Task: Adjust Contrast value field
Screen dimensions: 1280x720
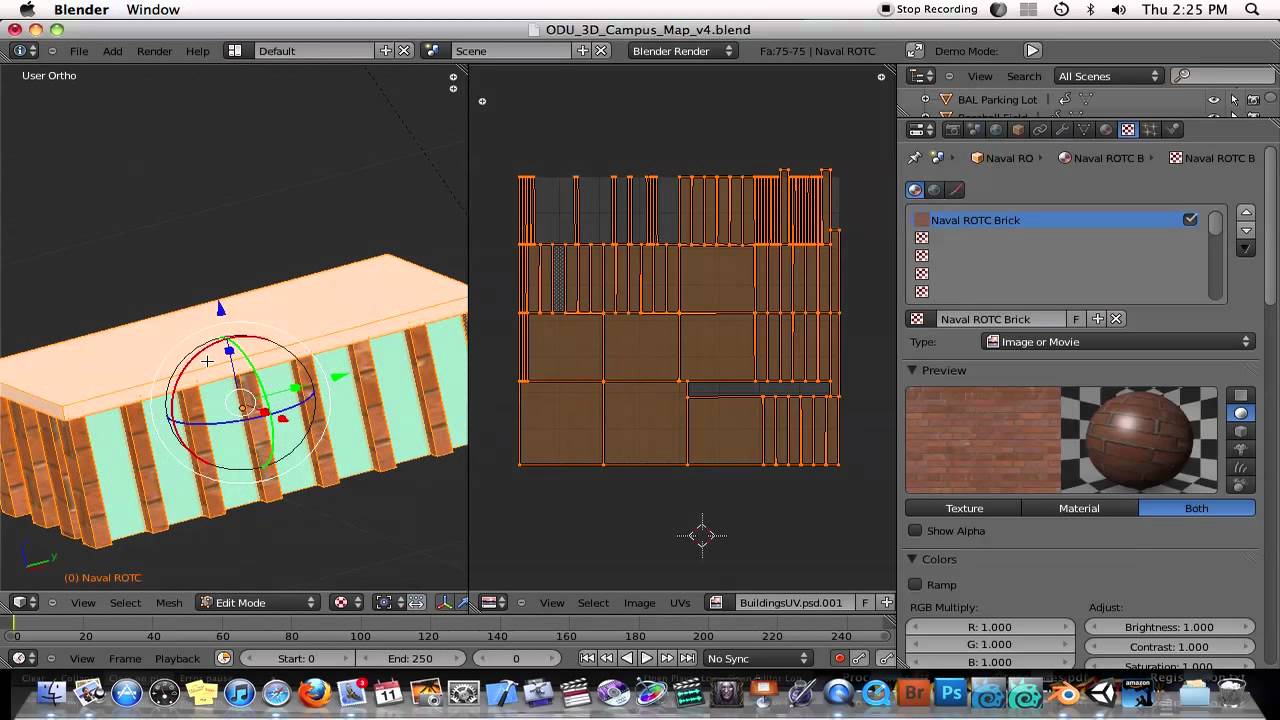Action: pos(1168,647)
